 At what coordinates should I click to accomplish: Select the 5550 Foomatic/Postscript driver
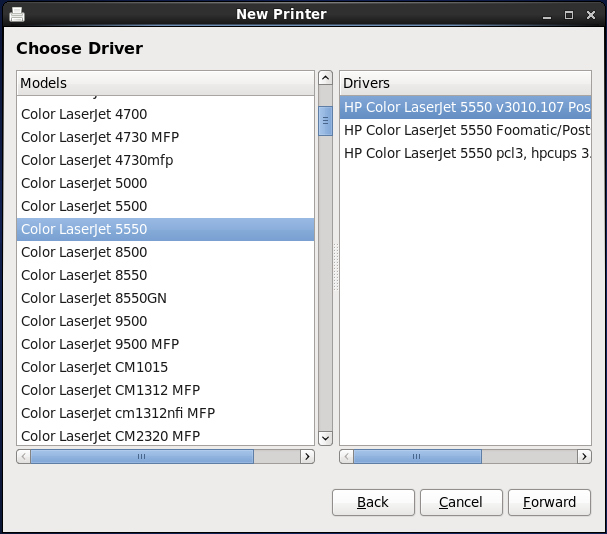[x=466, y=130]
